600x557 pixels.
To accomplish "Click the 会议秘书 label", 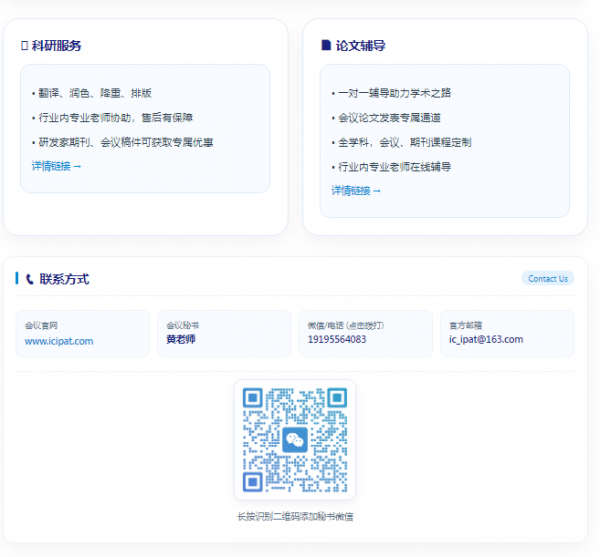I will [x=183, y=326].
